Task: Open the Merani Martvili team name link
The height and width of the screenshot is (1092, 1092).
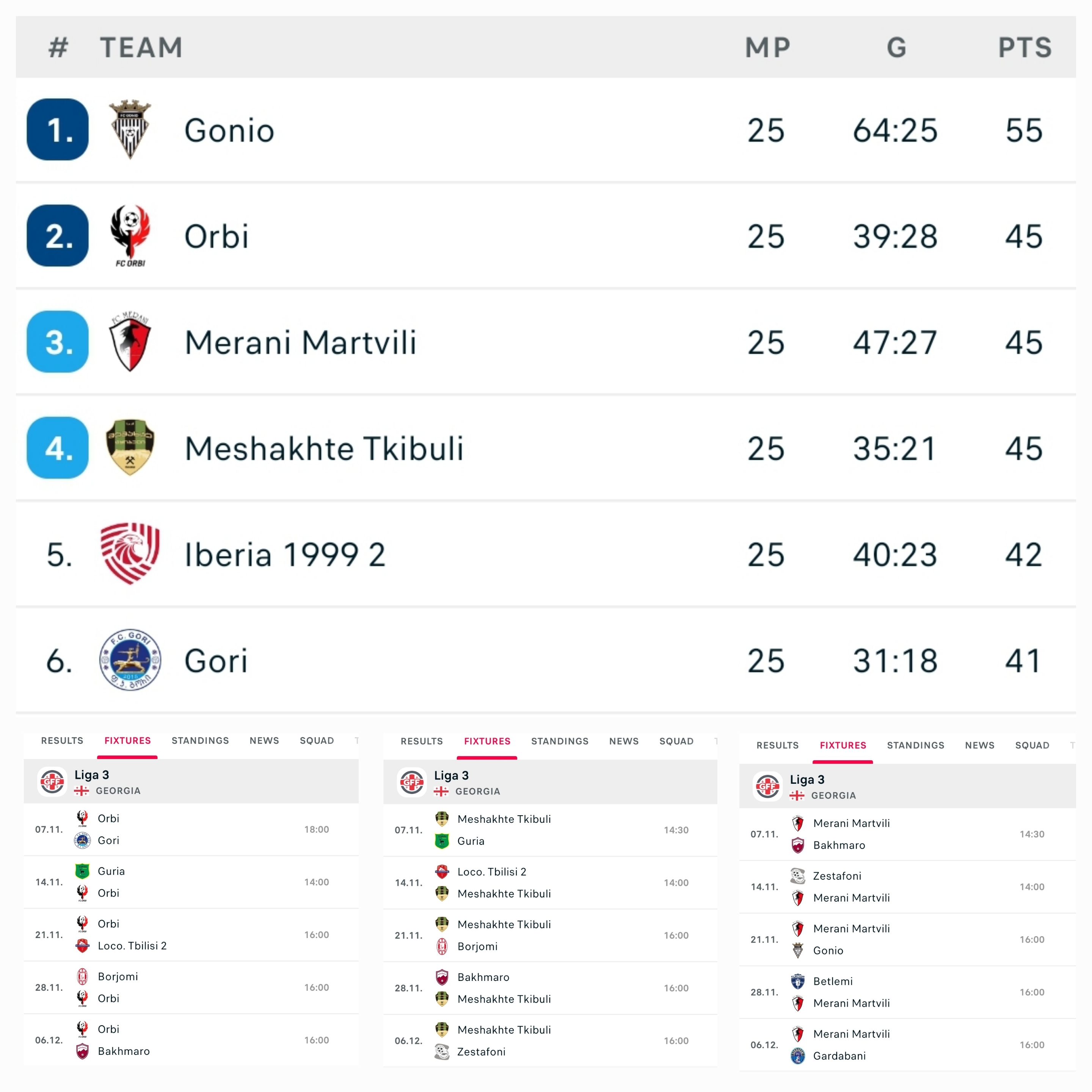Action: pos(300,342)
